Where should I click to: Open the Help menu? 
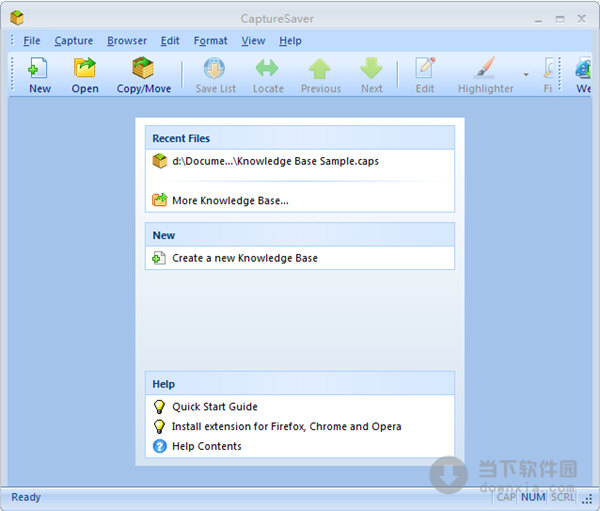click(290, 41)
